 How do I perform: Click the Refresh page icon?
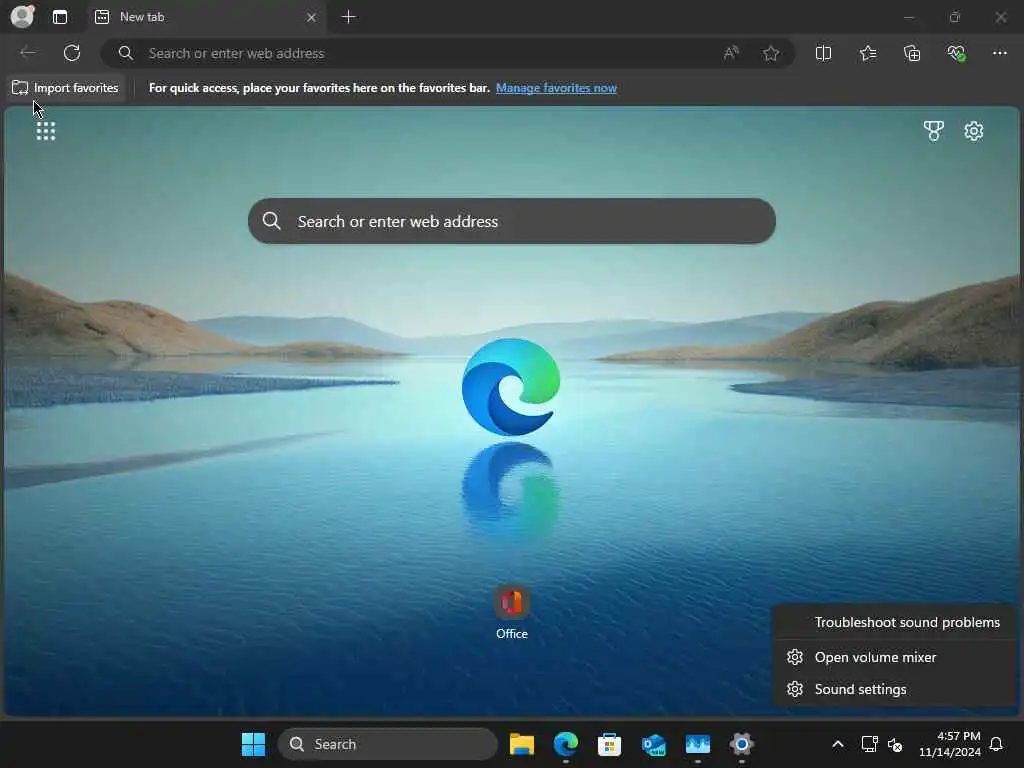click(72, 53)
